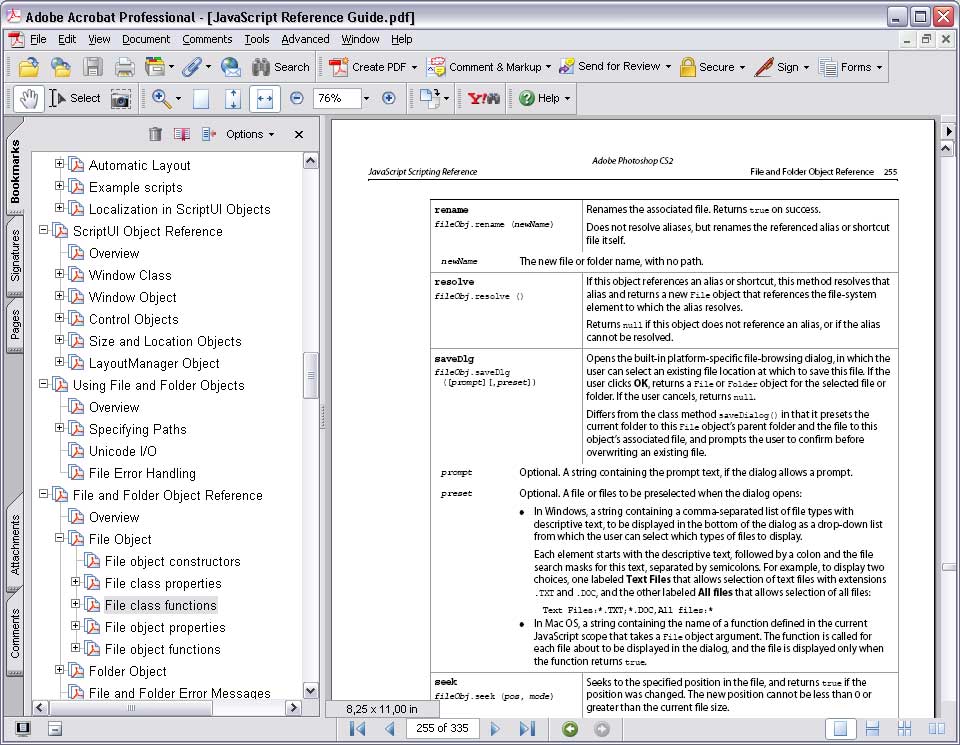Jump to the last page

point(527,728)
